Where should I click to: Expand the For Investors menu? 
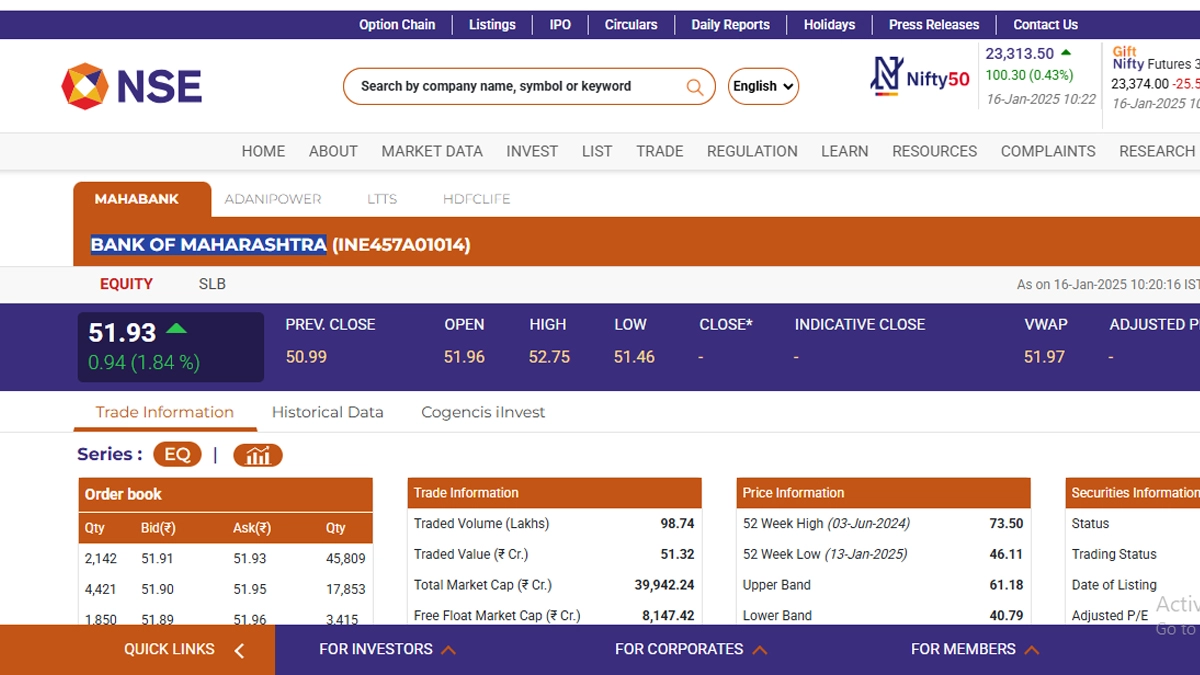[x=387, y=650]
